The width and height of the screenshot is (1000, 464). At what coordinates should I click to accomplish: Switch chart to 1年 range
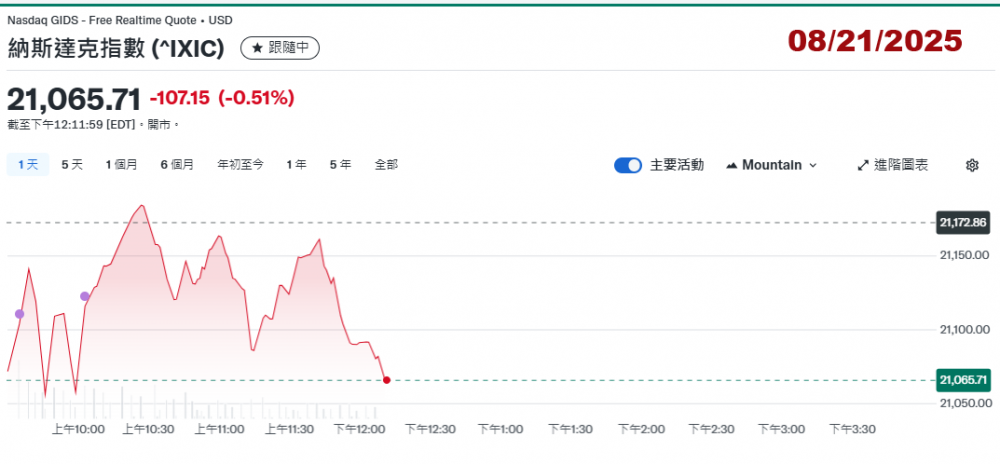[x=296, y=164]
